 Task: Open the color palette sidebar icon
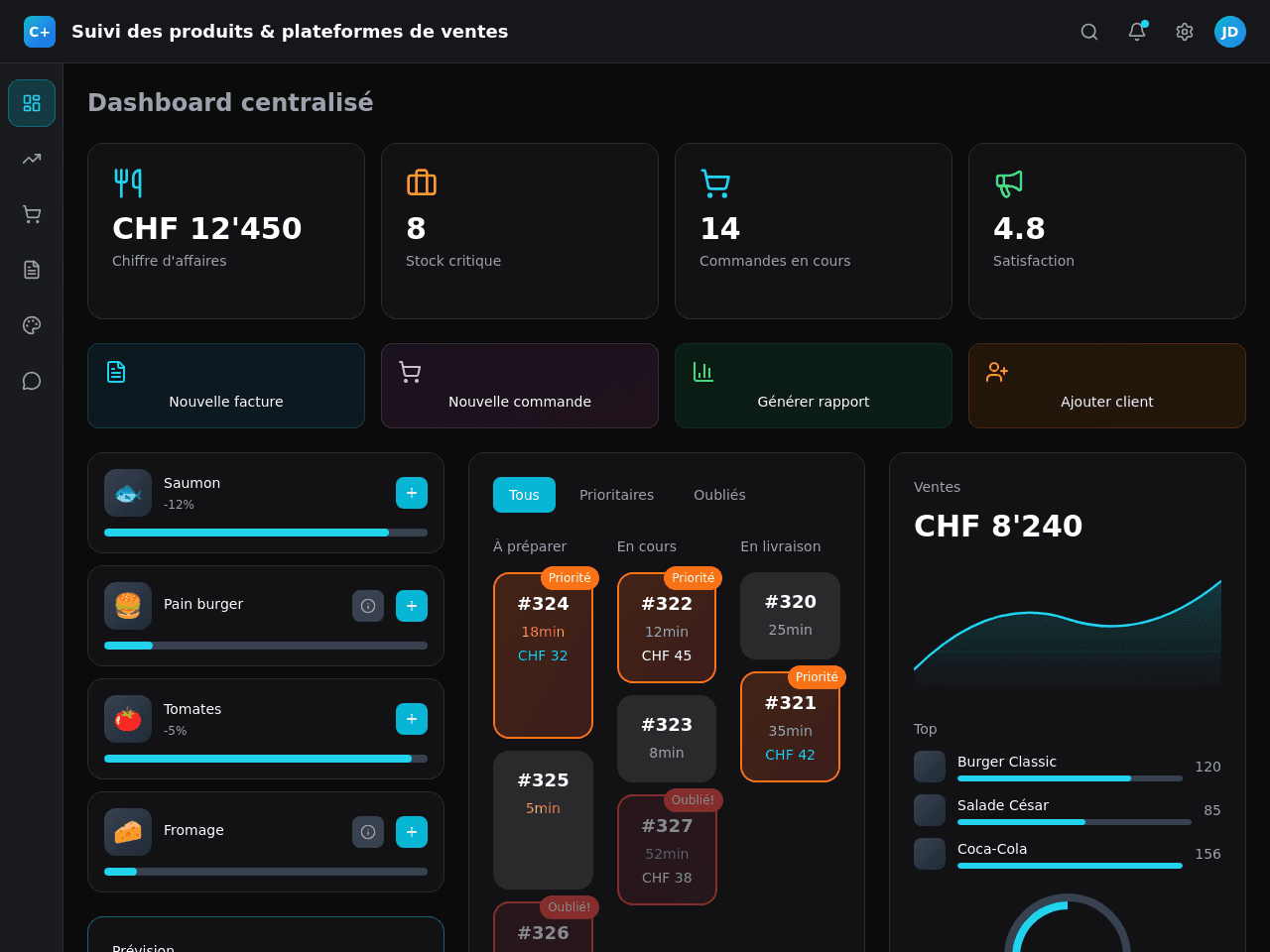(32, 325)
